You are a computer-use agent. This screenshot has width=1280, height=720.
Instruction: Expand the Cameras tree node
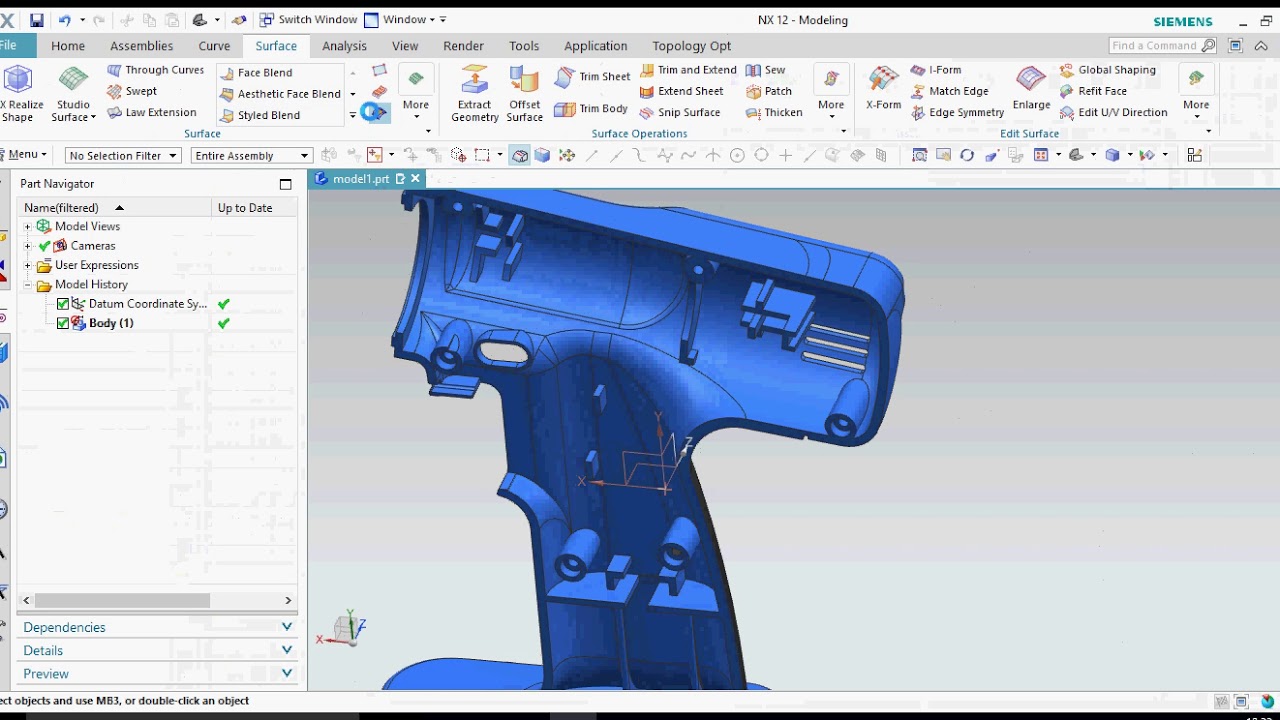(x=28, y=246)
